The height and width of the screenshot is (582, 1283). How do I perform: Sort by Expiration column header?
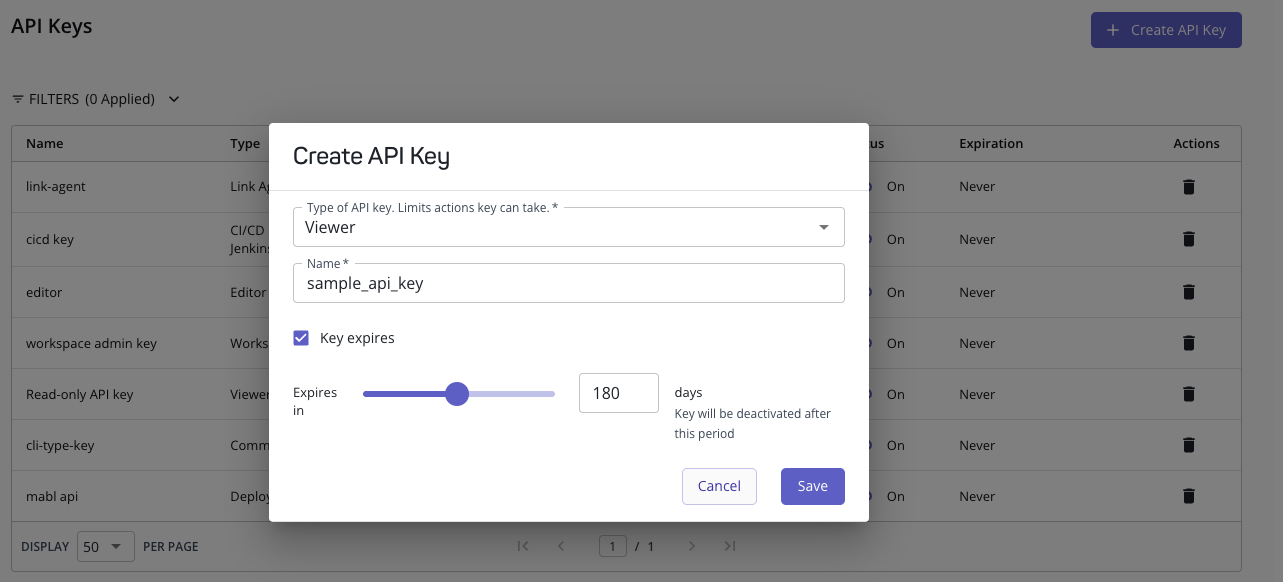click(990, 143)
